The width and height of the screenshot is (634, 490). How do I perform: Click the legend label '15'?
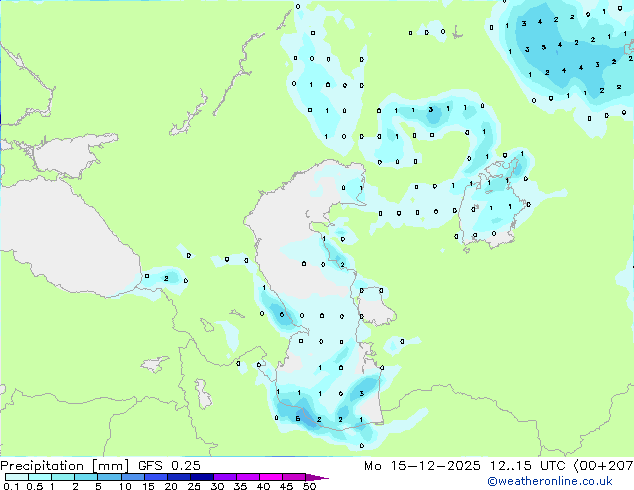pyautogui.click(x=148, y=486)
